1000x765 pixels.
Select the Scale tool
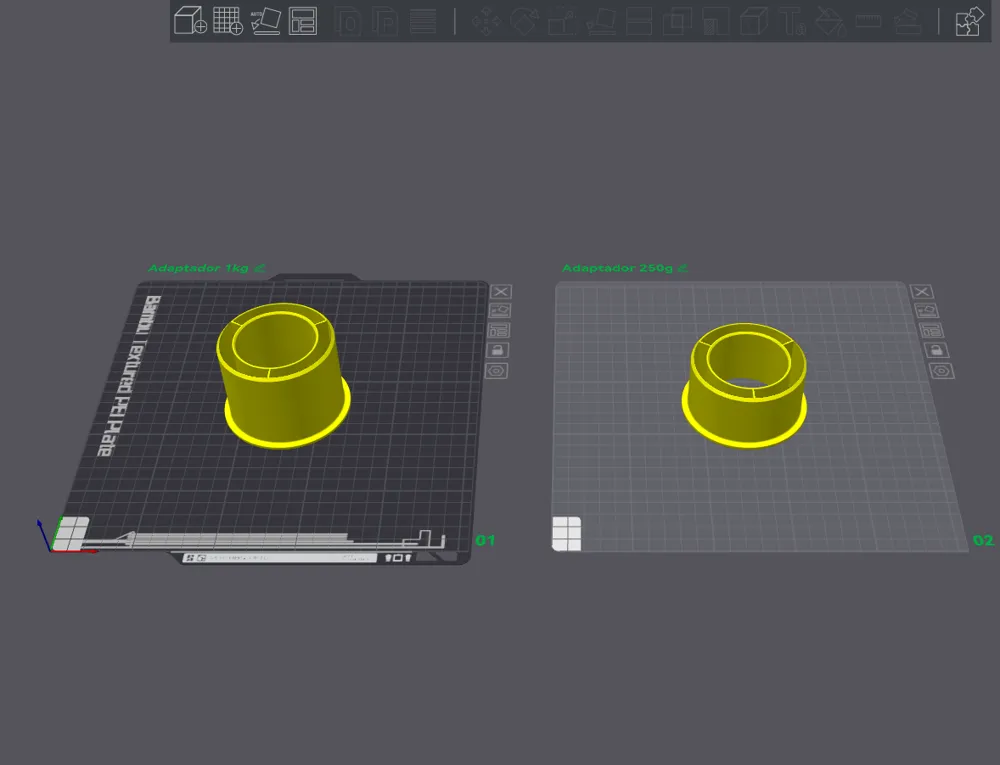tap(562, 20)
